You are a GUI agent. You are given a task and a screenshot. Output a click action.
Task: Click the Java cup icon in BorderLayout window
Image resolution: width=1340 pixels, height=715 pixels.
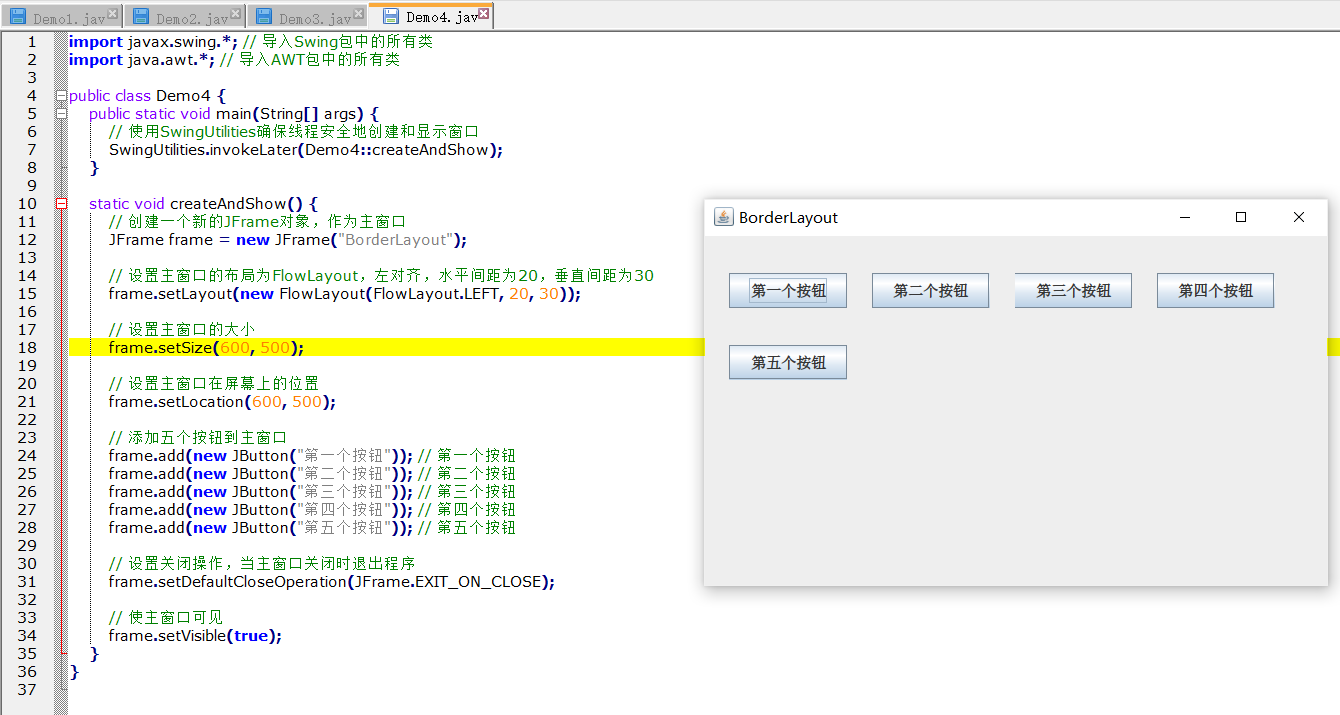click(x=723, y=217)
